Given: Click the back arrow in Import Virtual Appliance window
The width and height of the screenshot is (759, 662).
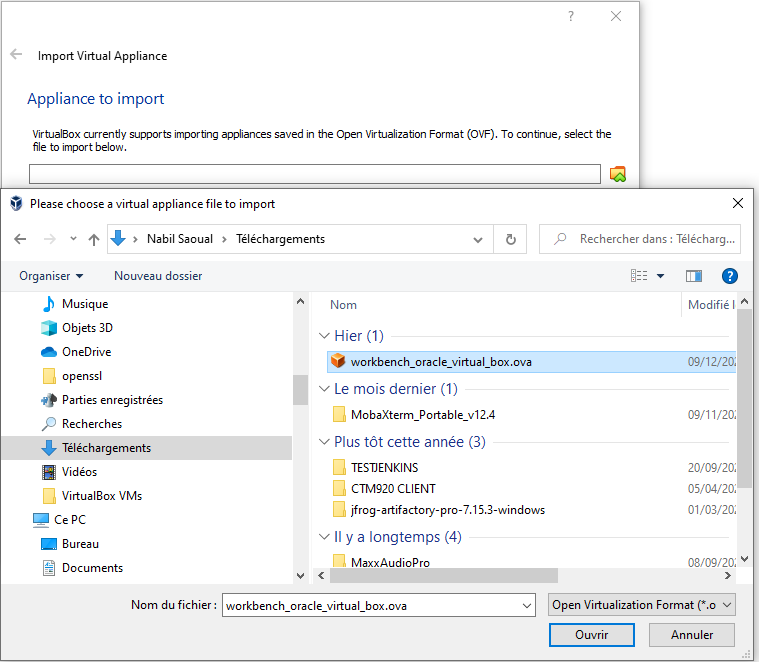Looking at the screenshot, I should 16,54.
